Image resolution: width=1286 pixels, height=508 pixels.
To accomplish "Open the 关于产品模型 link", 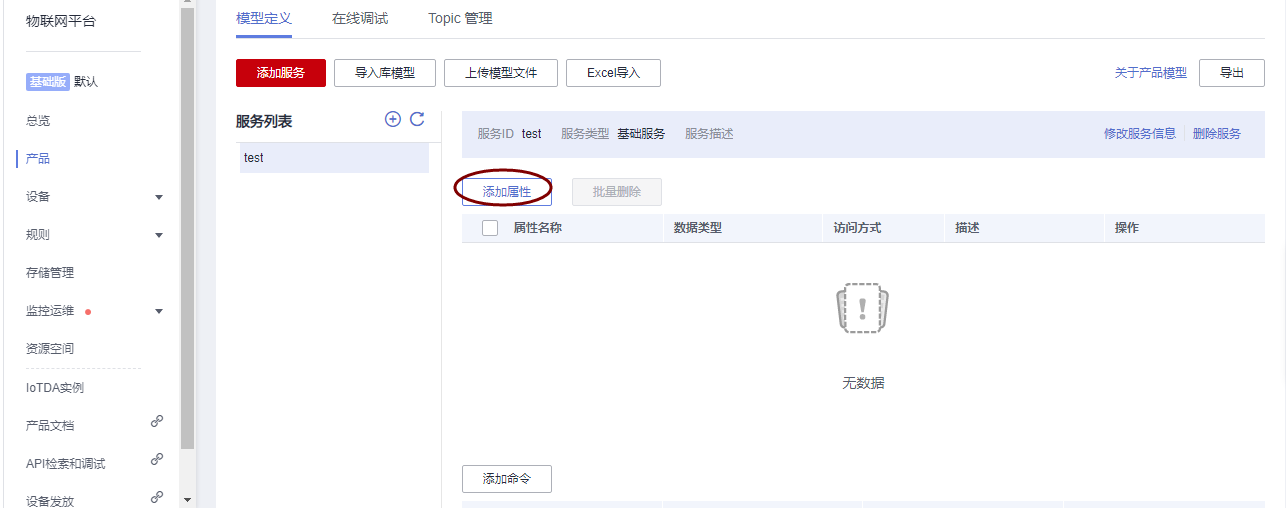I will pyautogui.click(x=1150, y=73).
